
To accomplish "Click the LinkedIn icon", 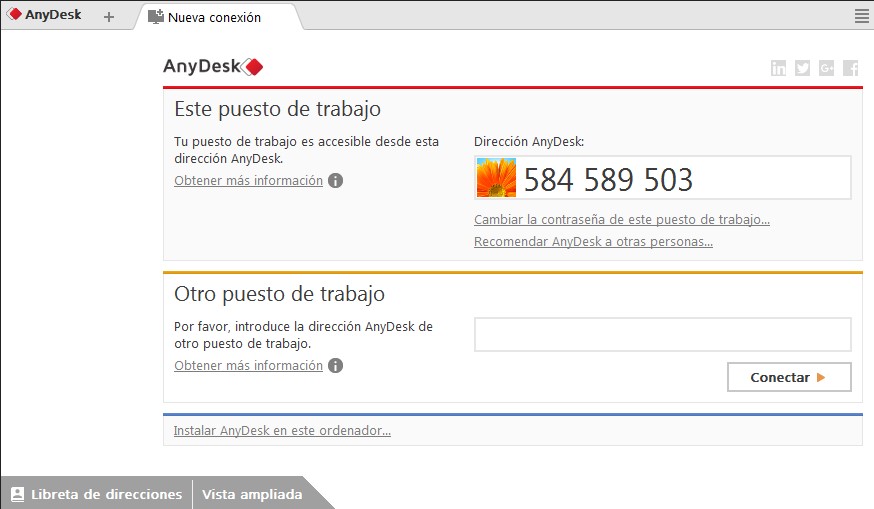I will [778, 68].
